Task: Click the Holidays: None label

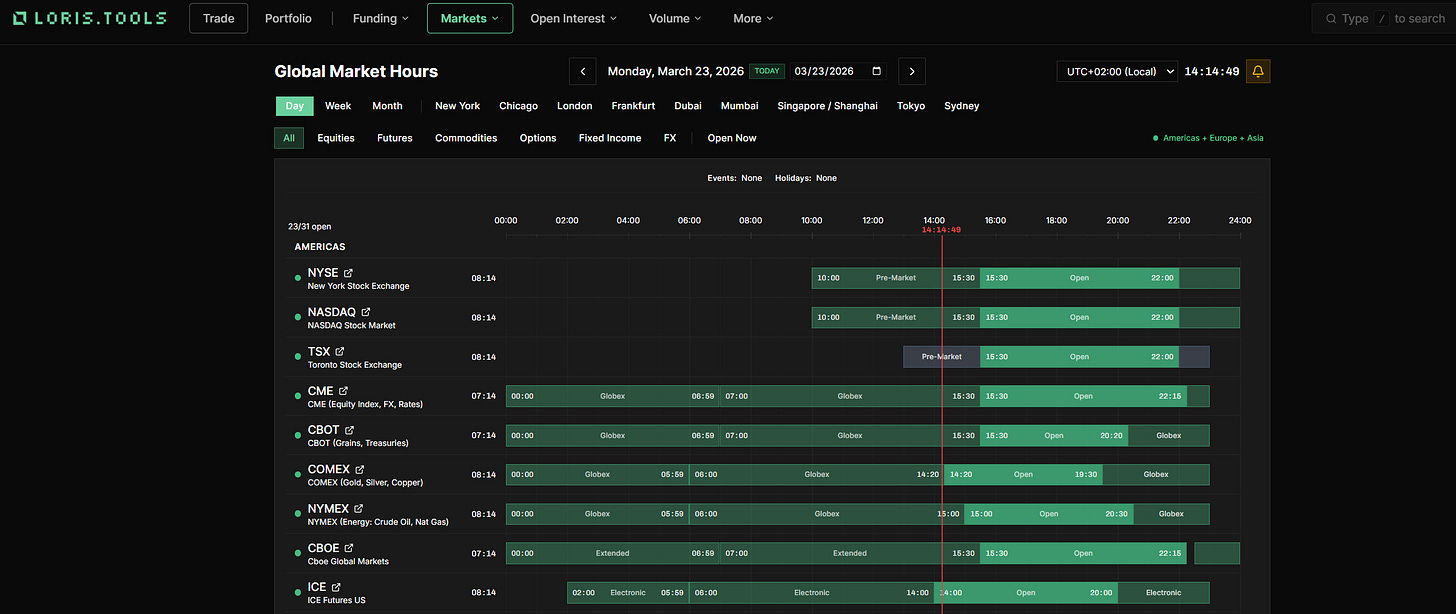Action: pos(806,178)
